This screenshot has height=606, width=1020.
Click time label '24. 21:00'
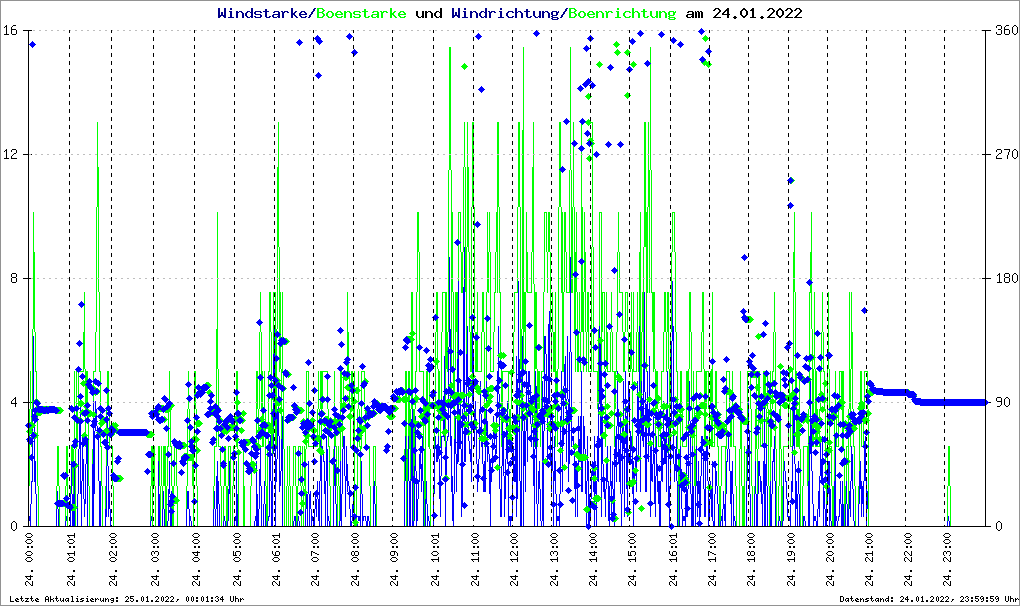click(x=868, y=560)
